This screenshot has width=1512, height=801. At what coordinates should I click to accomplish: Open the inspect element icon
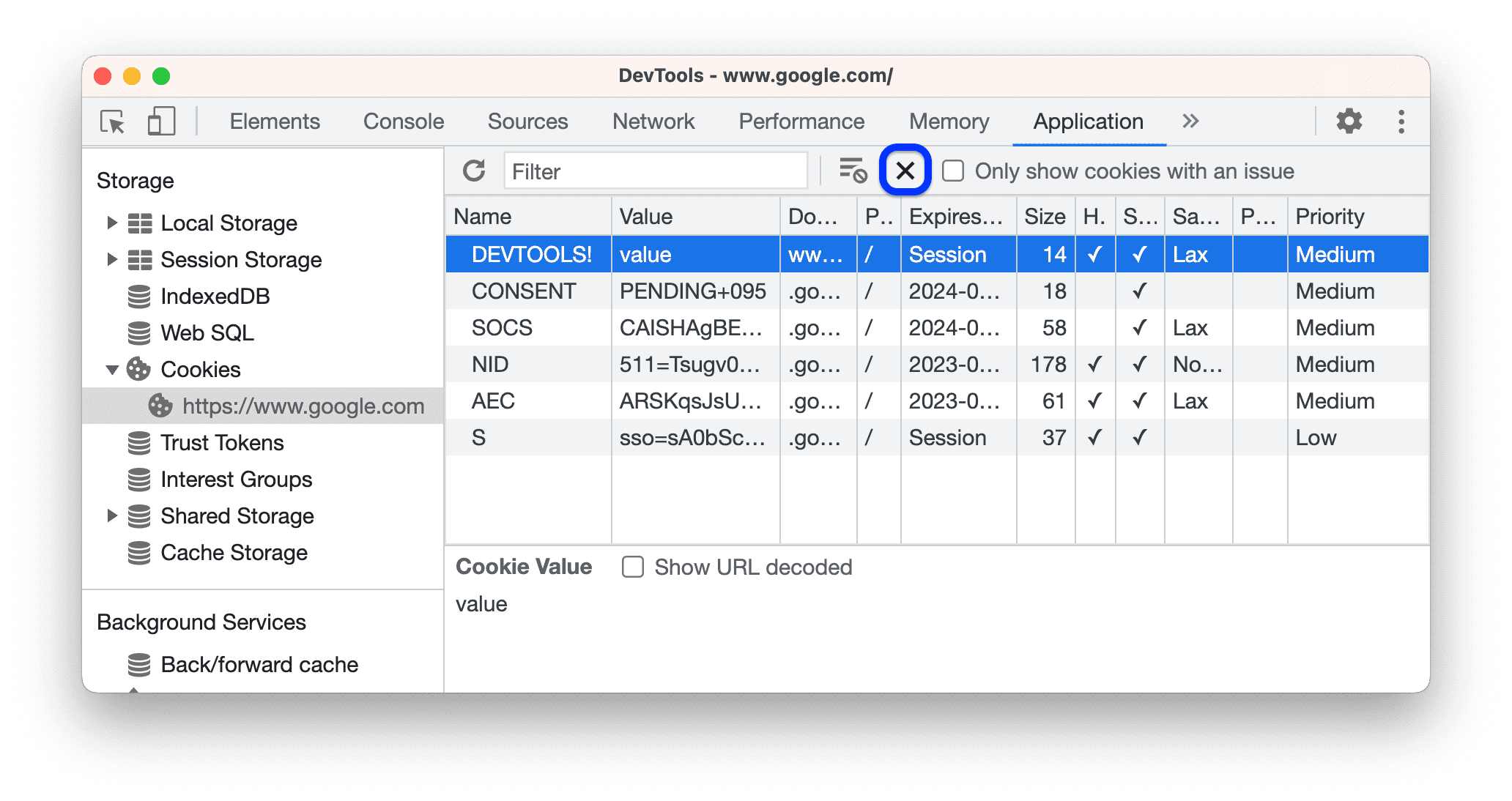click(113, 120)
